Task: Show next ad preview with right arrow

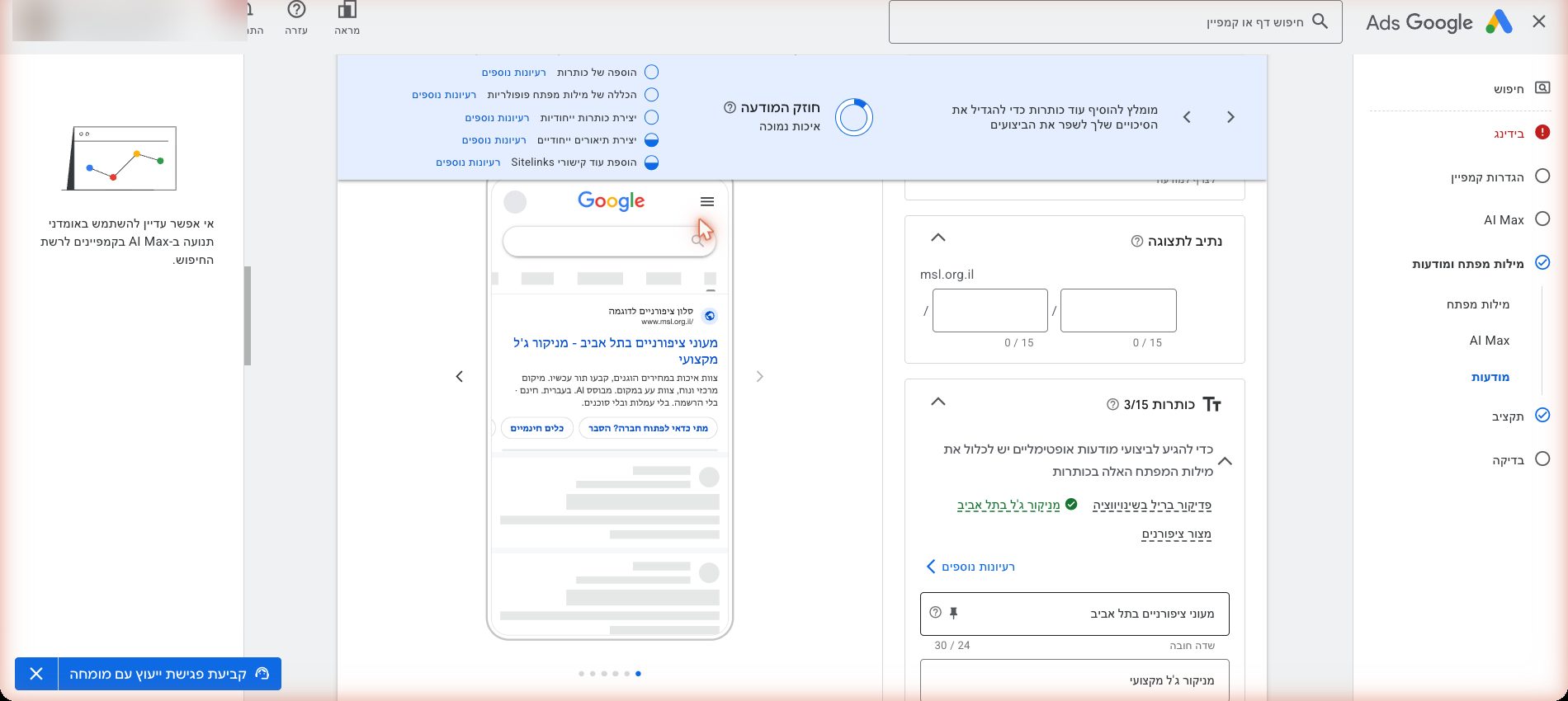Action: coord(760,377)
